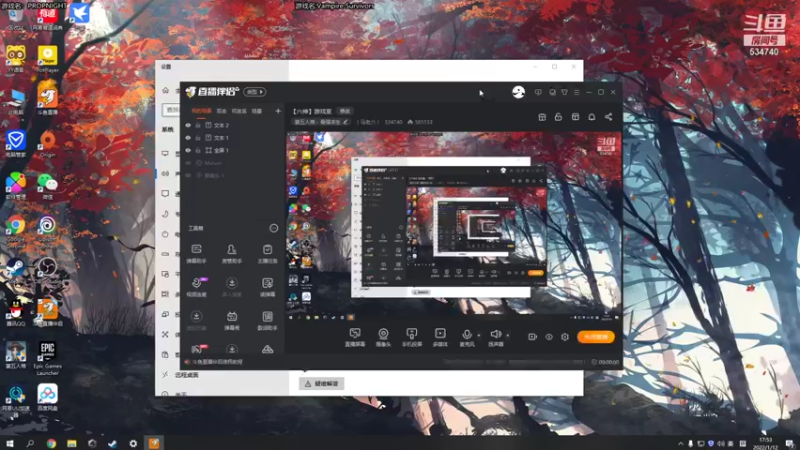Open Steam from the taskbar
Image resolution: width=800 pixels, height=450 pixels.
[x=112, y=443]
